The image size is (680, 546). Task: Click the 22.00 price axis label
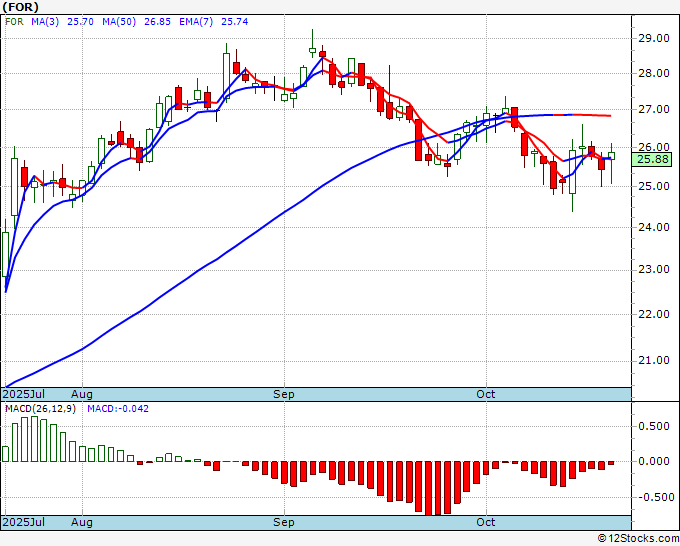tap(654, 314)
